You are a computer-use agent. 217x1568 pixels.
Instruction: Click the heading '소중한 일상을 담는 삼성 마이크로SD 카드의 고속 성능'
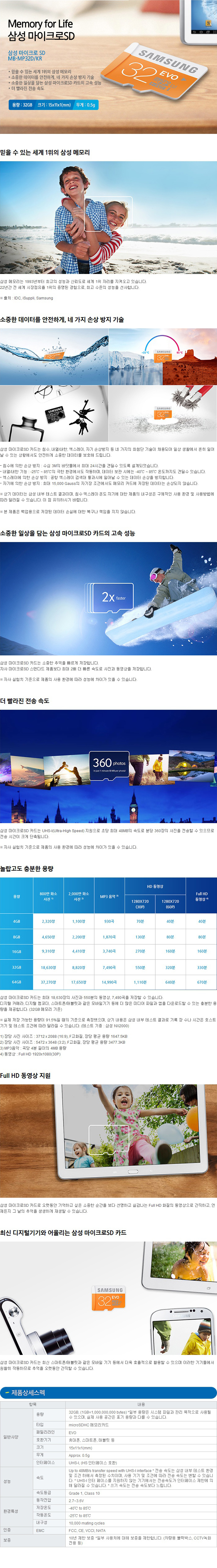[x=68, y=533]
